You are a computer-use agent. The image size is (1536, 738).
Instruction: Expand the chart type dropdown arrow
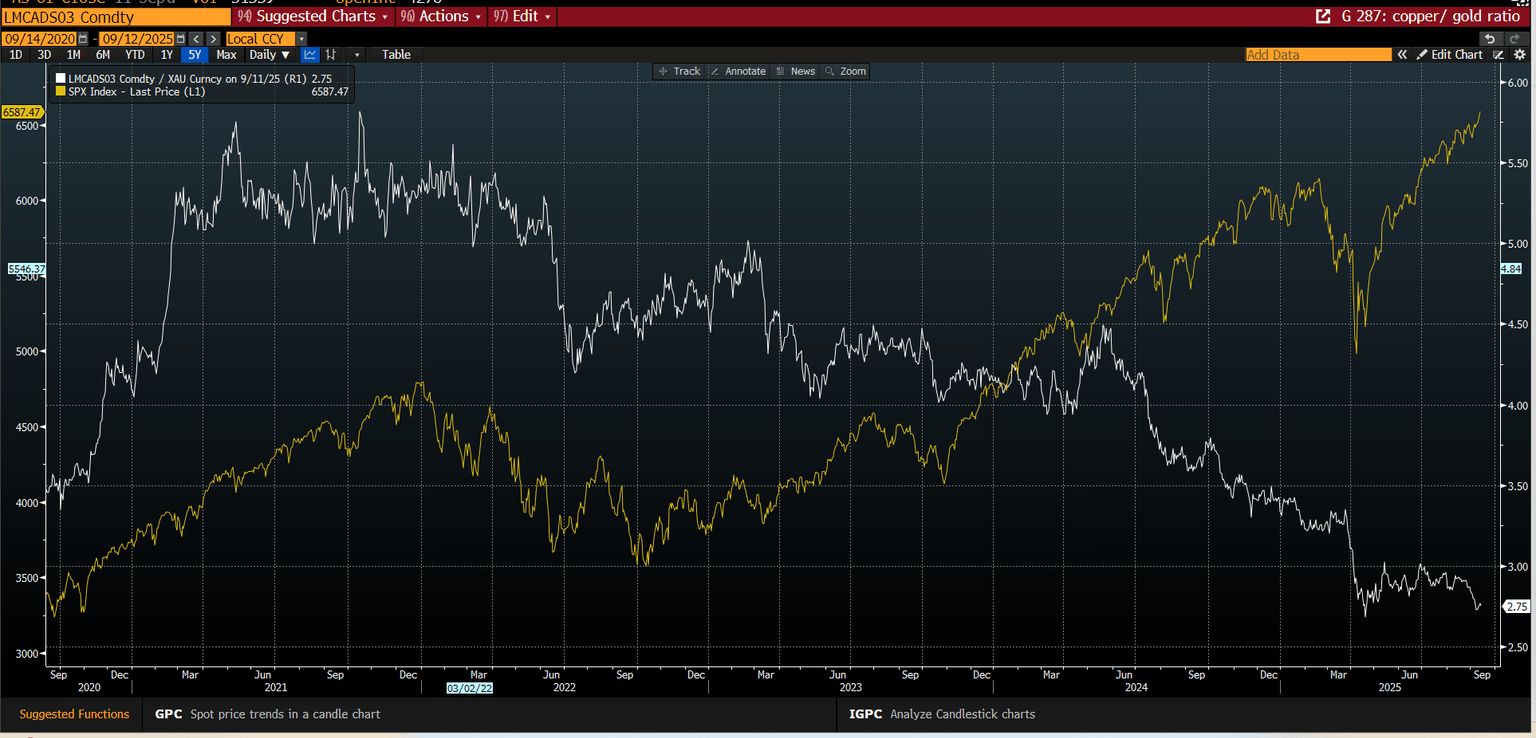click(x=355, y=55)
